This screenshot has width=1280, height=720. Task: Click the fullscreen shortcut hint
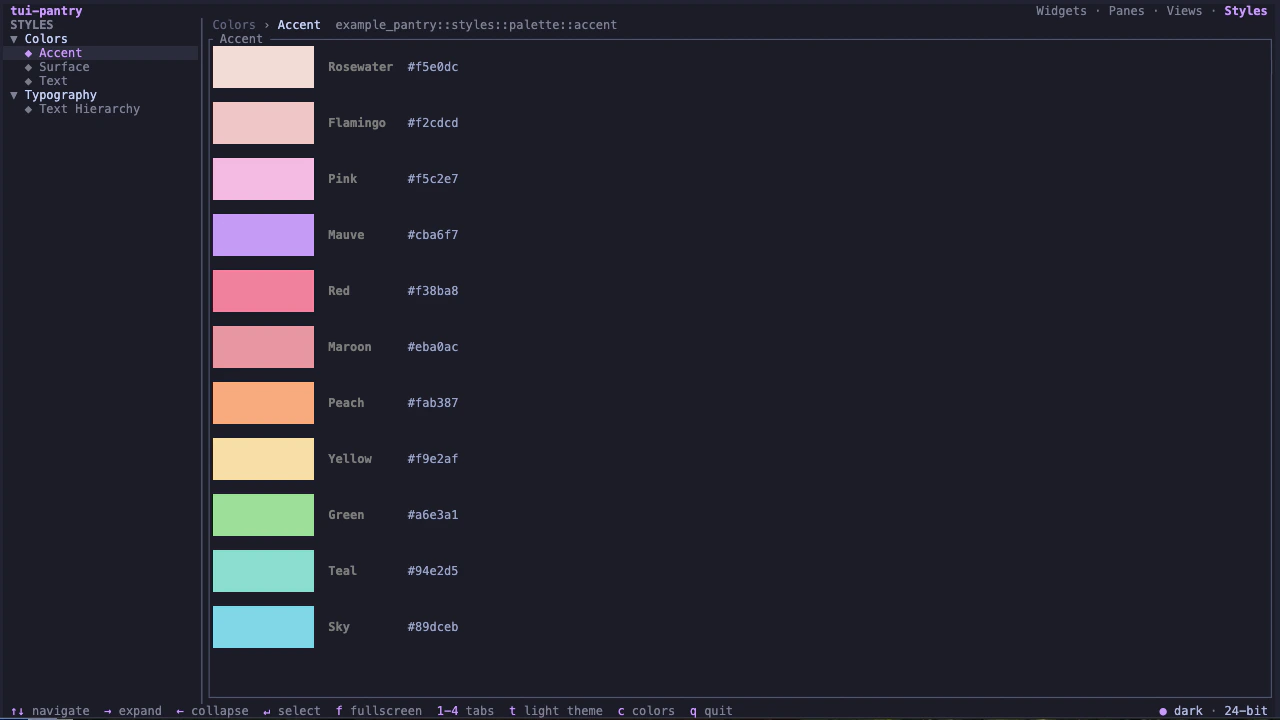pos(379,711)
